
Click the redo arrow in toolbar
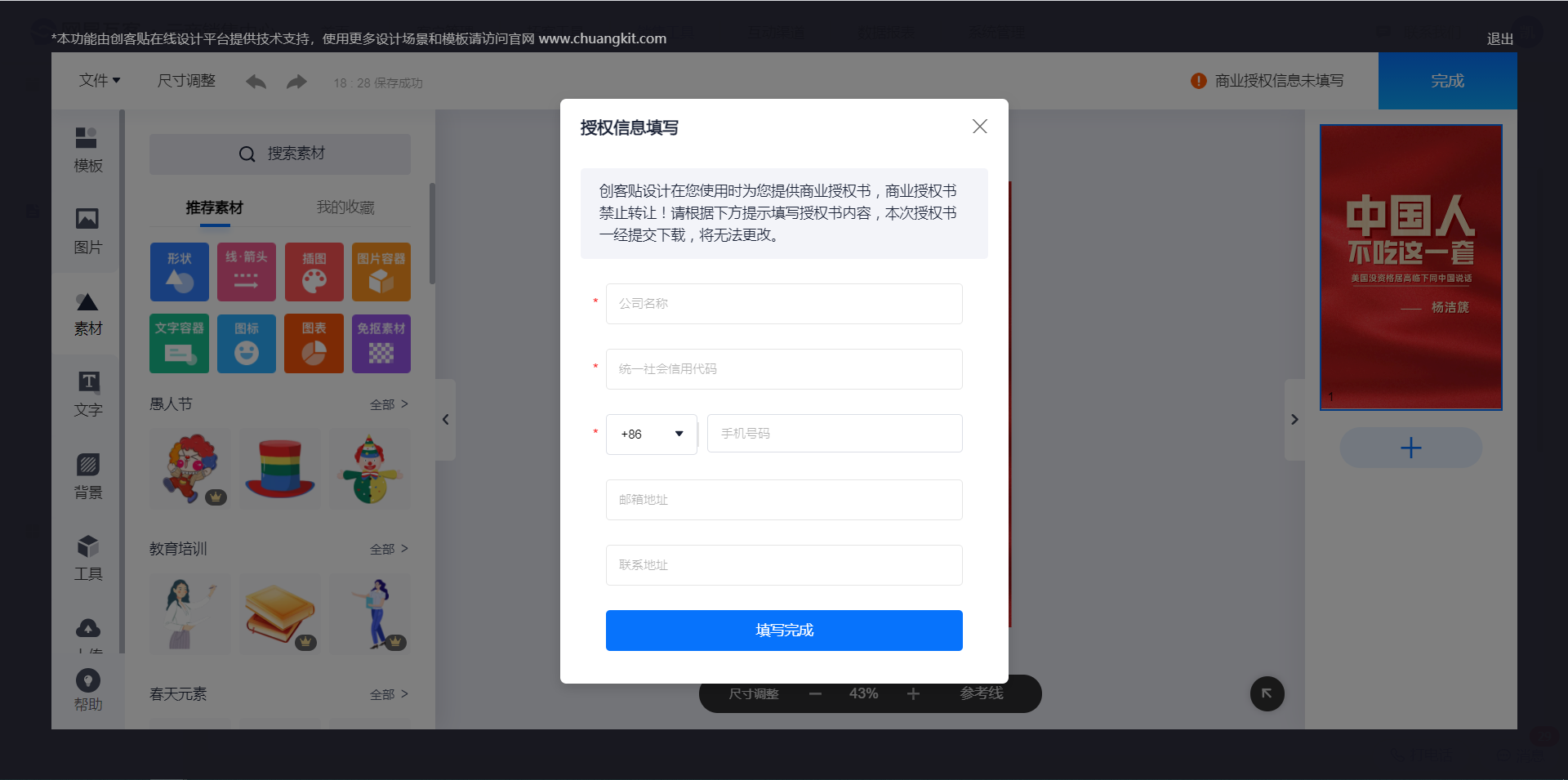click(x=296, y=82)
